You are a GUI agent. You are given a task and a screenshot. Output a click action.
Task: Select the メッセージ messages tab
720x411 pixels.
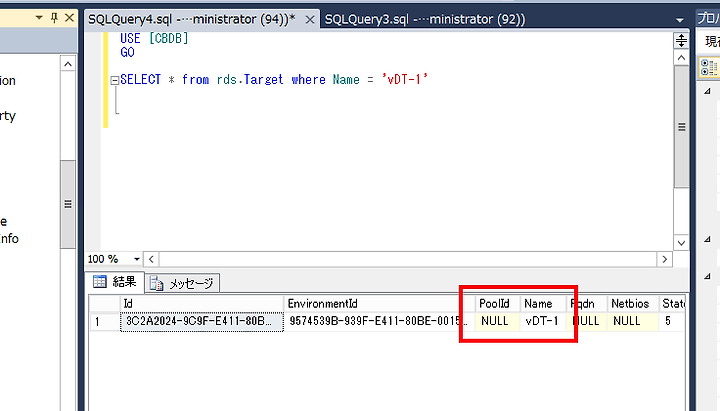pyautogui.click(x=182, y=283)
